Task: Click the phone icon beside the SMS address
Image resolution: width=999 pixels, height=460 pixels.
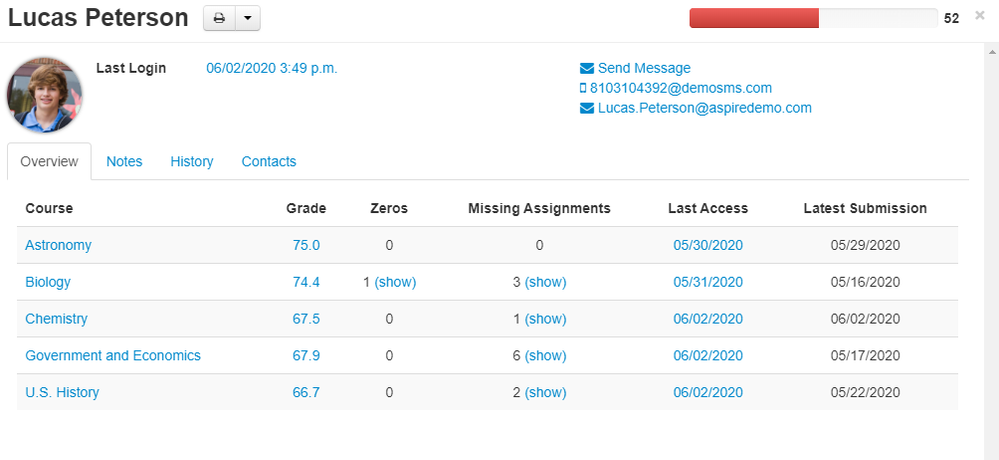Action: coord(583,88)
